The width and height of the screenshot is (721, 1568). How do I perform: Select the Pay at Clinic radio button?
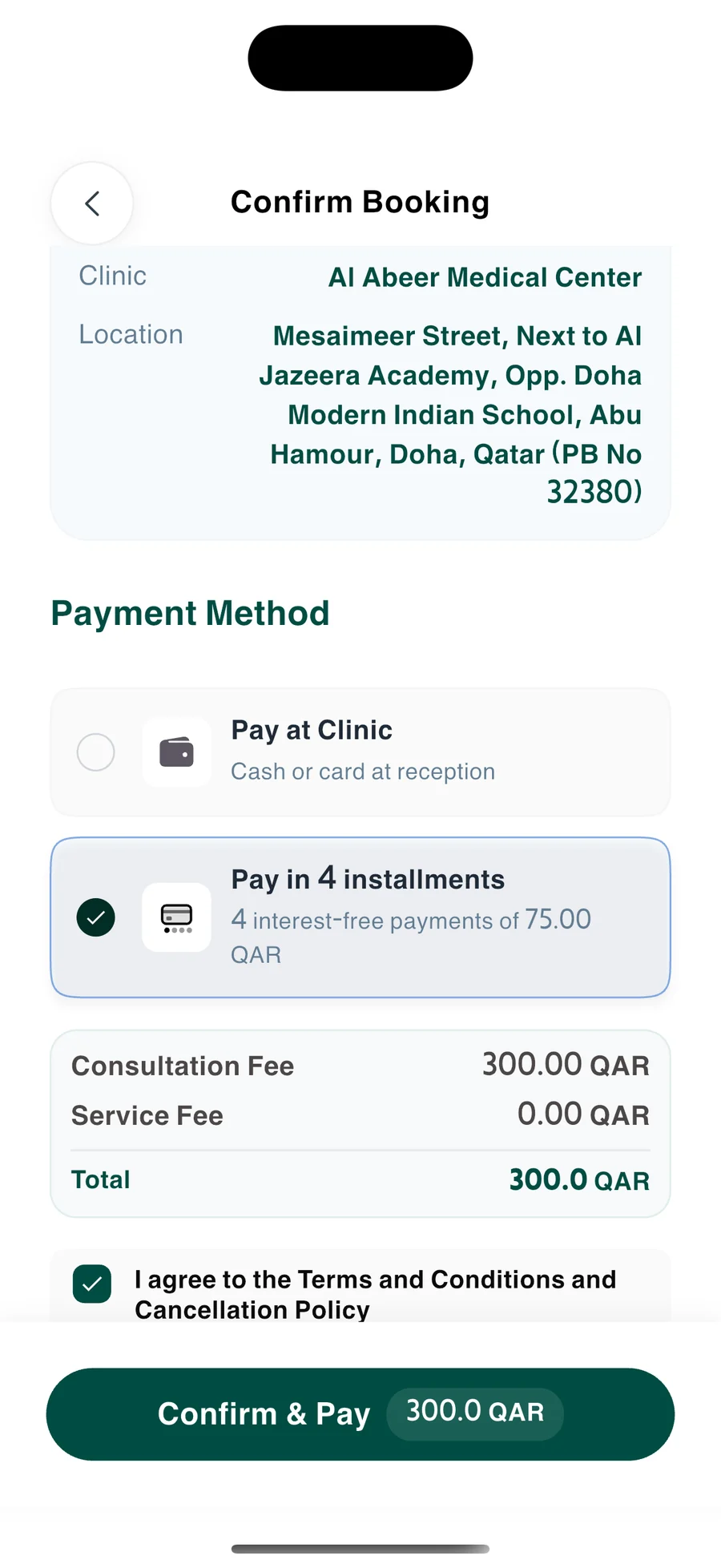pos(95,752)
